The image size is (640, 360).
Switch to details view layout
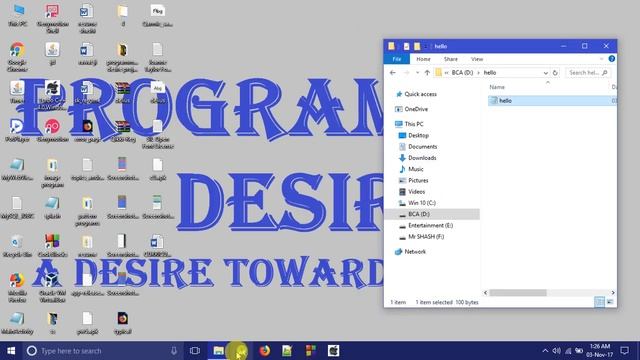(x=599, y=302)
